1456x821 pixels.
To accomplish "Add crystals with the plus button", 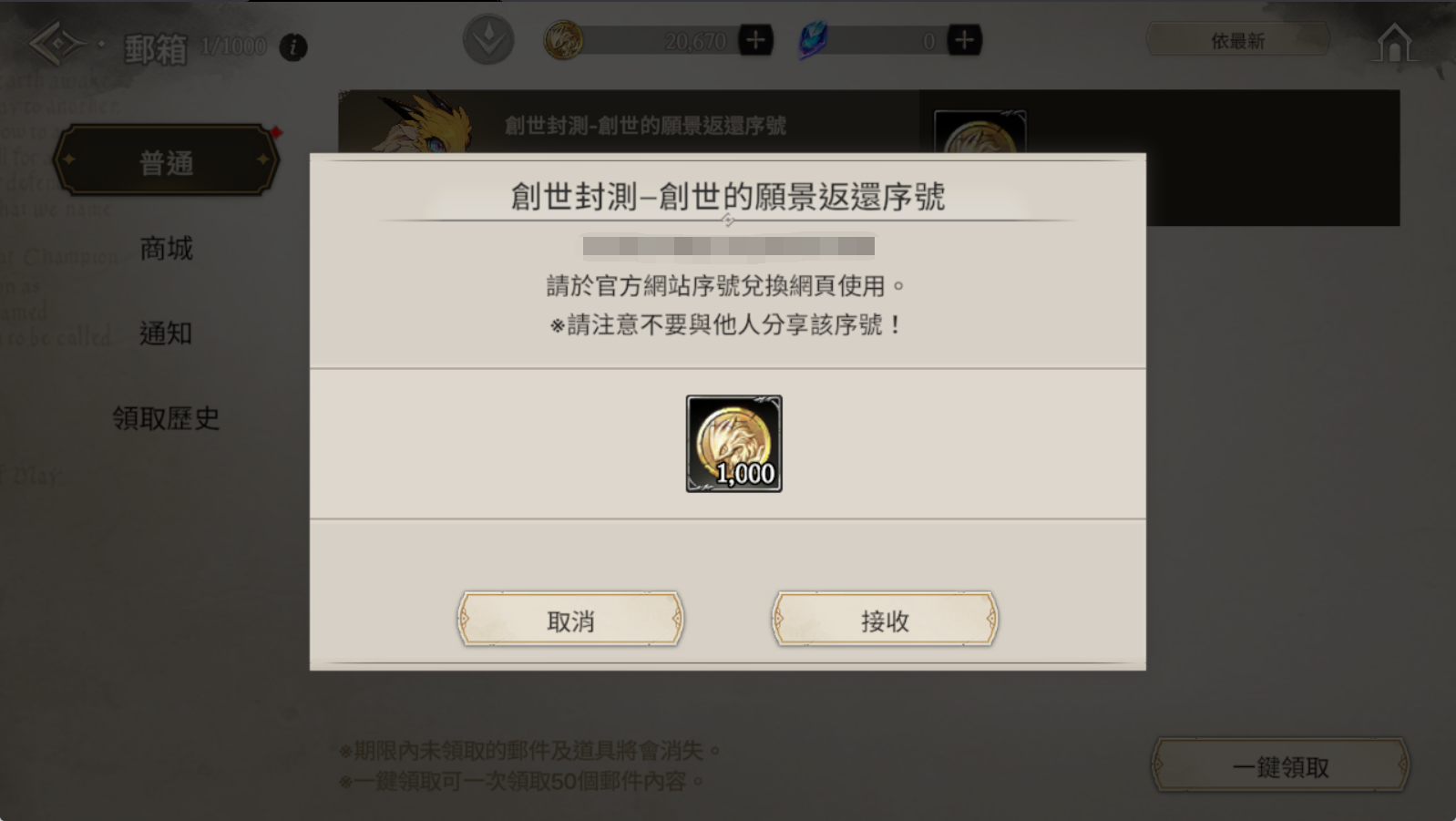I will 965,40.
